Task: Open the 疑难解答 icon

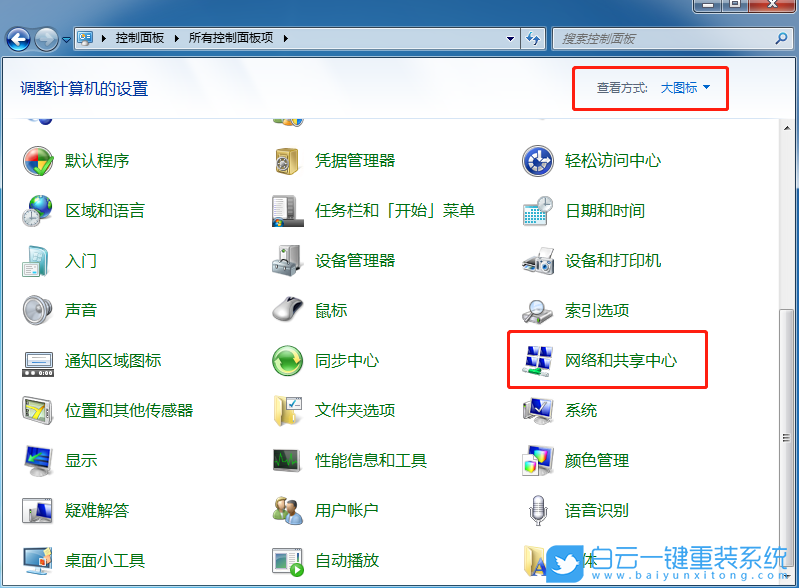Action: [38, 511]
